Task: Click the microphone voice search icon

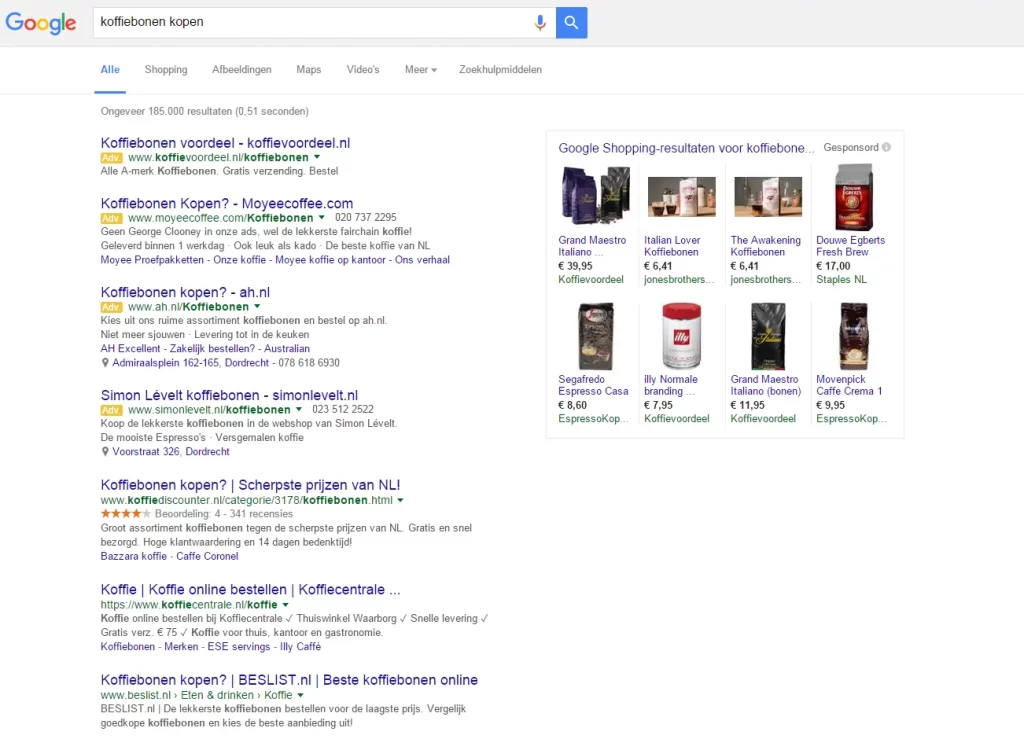Action: coord(540,22)
